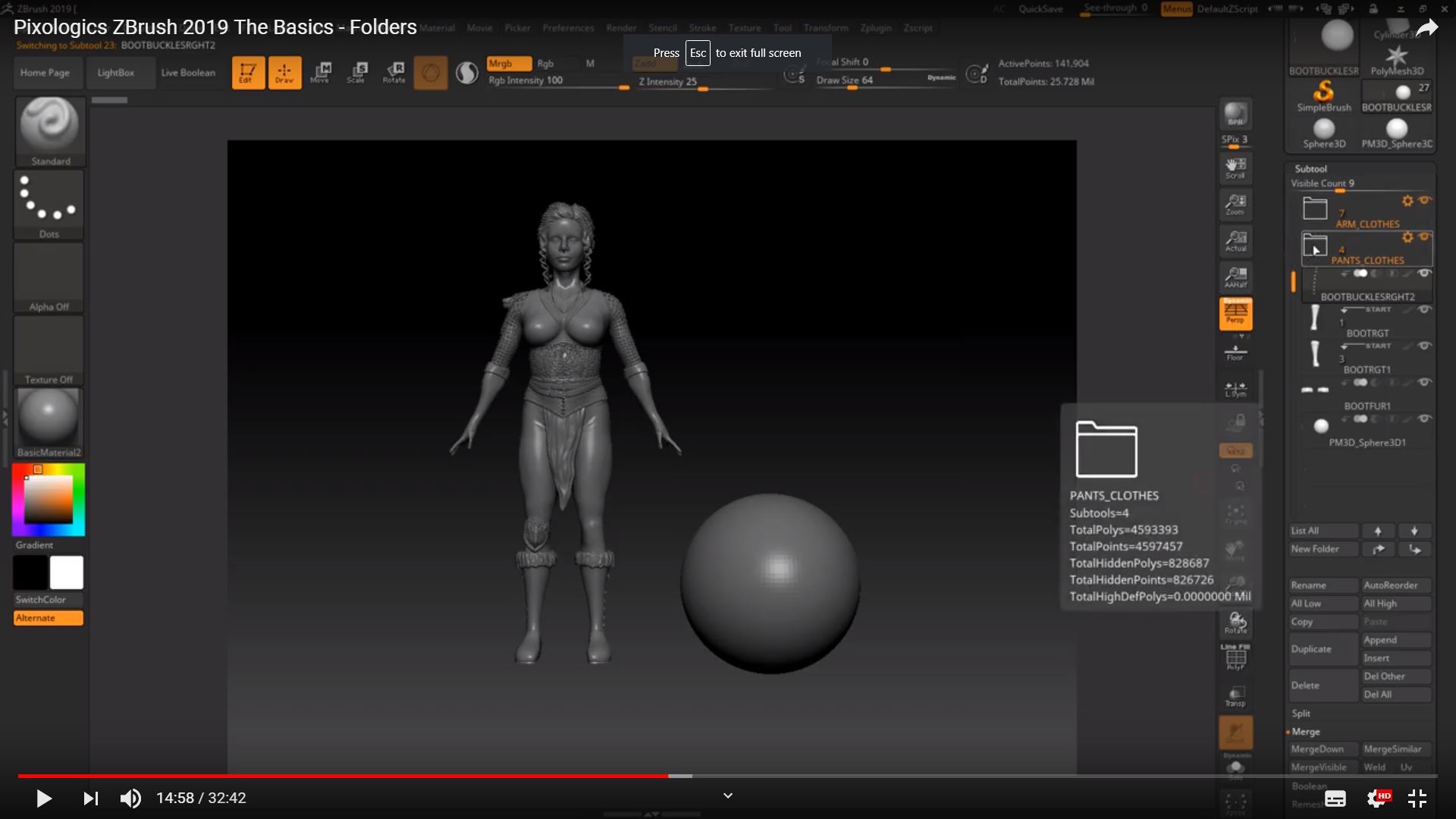Viewport: 1456px width, 819px height.
Task: Select the Rotate transform tool
Action: [394, 73]
